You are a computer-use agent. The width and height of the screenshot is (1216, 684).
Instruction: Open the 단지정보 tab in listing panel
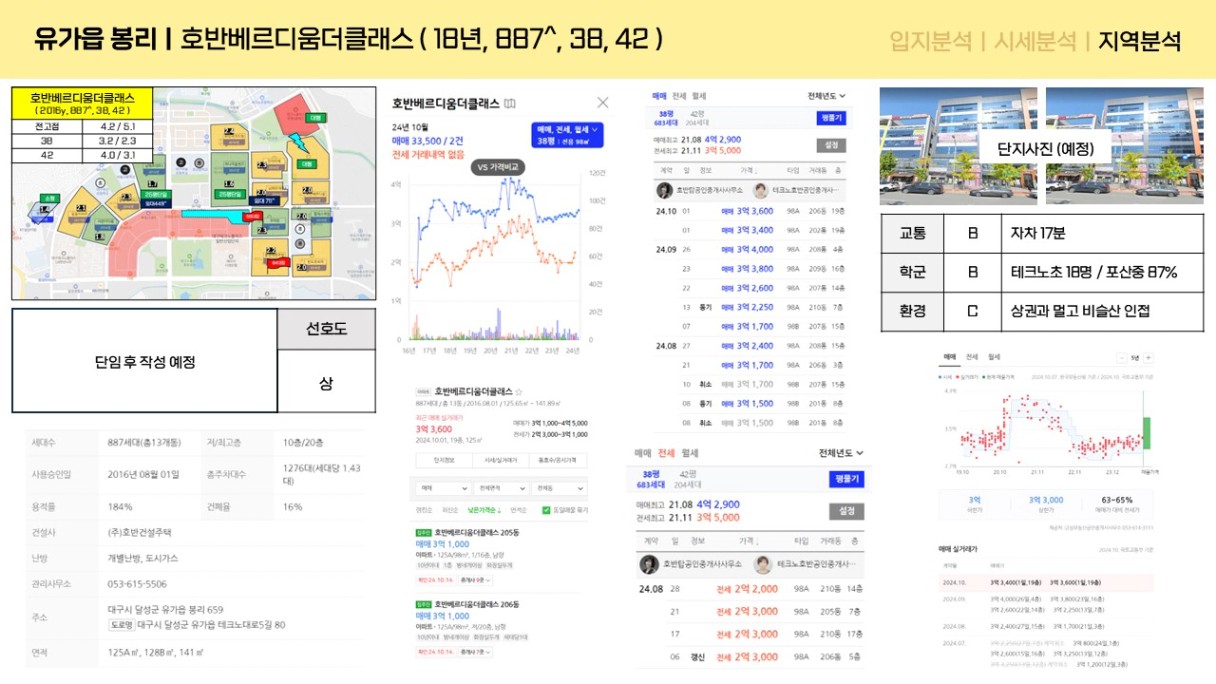coord(444,460)
